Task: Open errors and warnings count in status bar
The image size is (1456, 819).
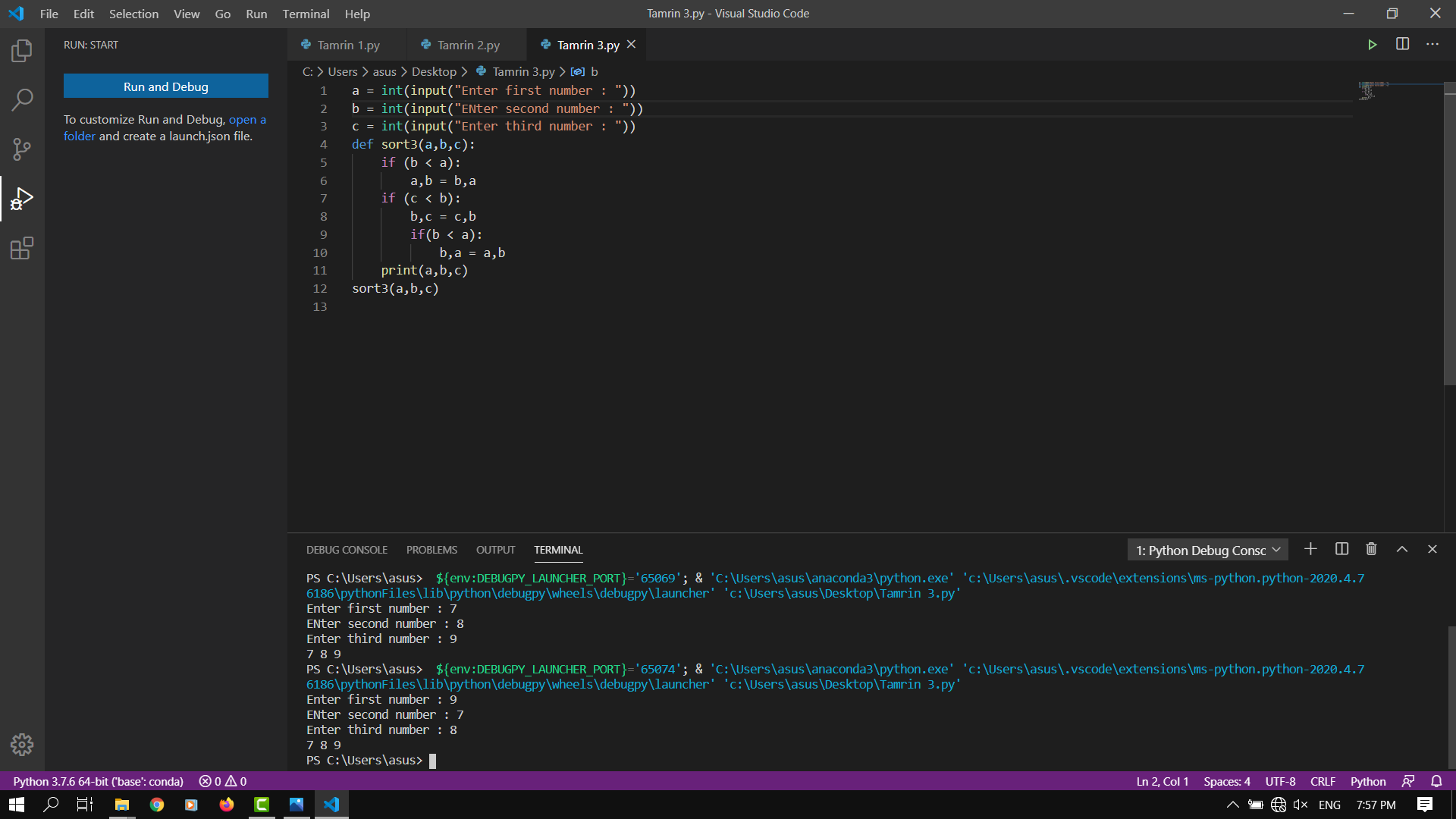Action: point(223,781)
